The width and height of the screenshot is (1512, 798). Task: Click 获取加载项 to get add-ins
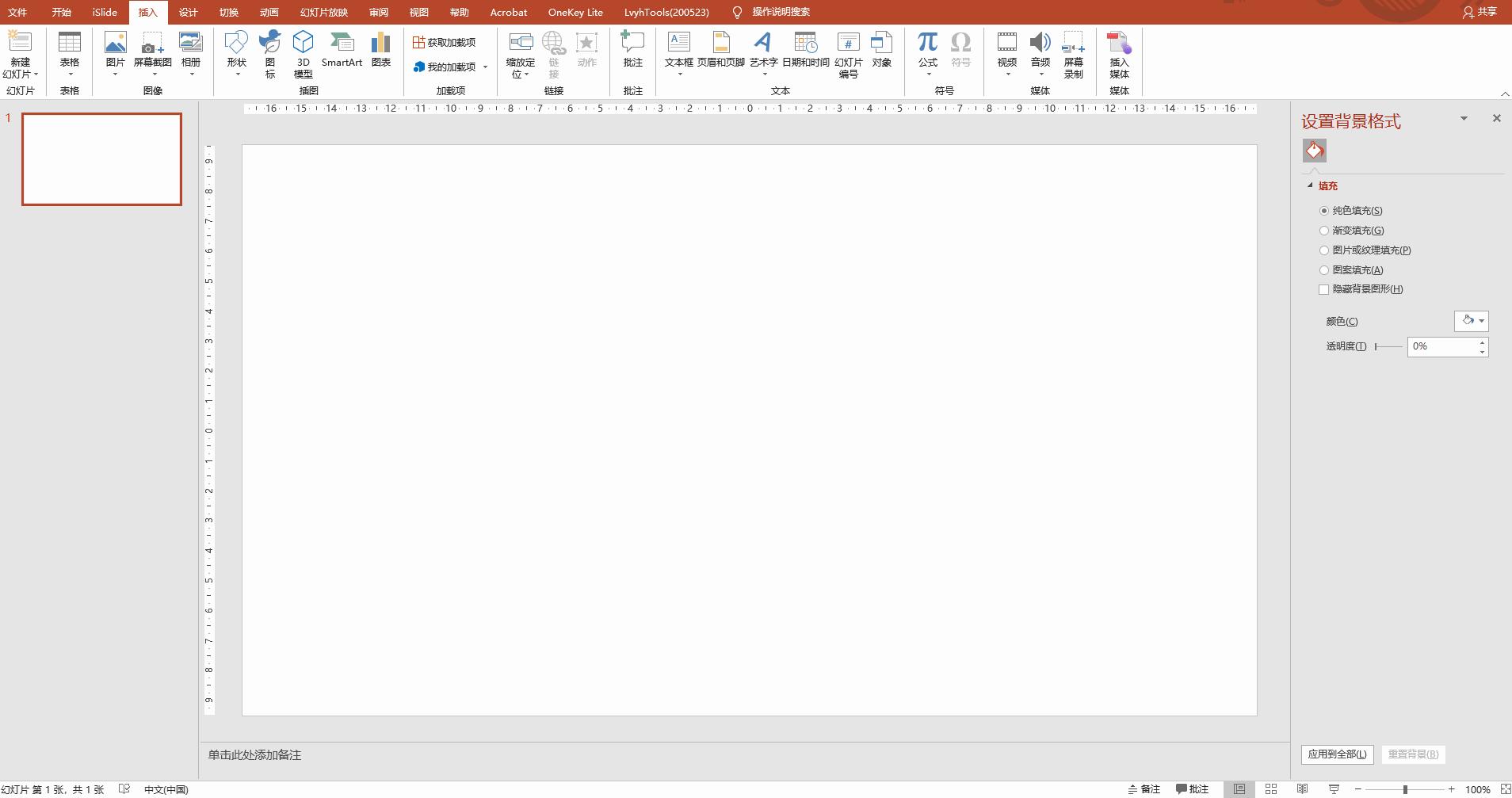pyautogui.click(x=445, y=42)
